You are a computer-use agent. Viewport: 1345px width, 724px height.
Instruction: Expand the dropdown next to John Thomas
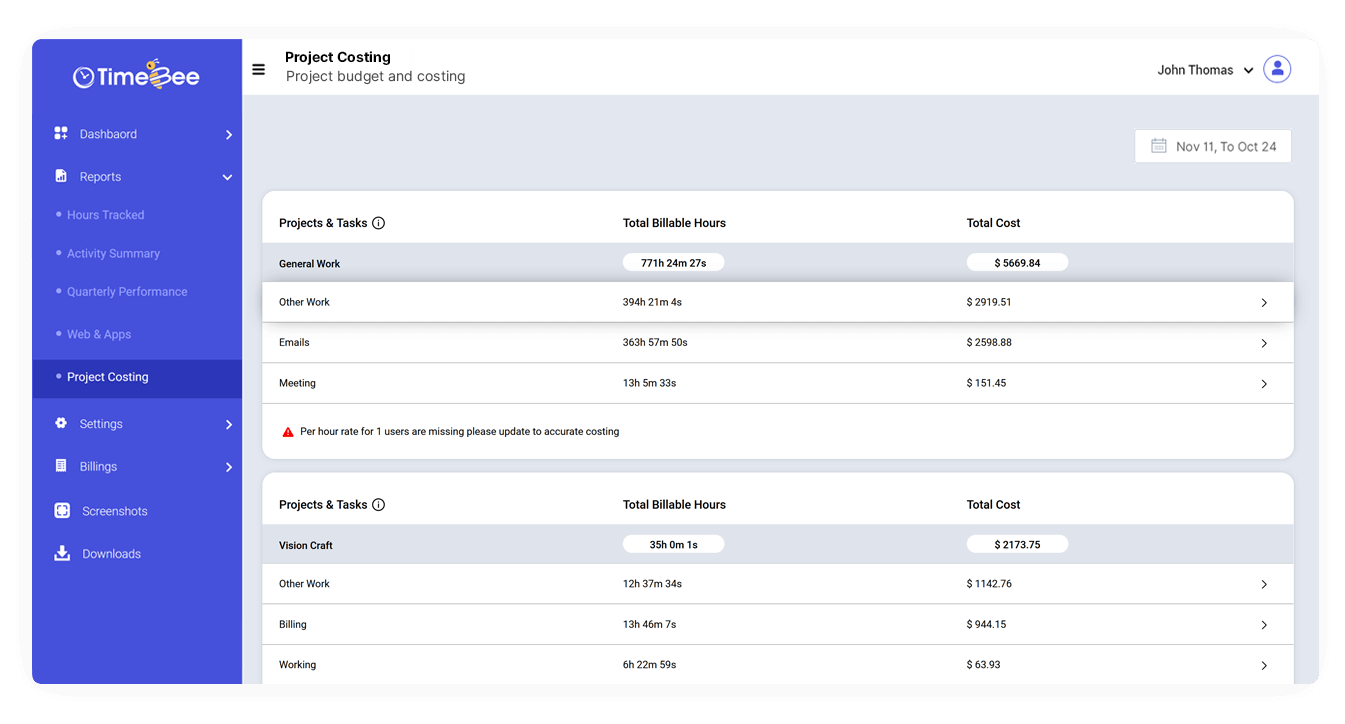[x=1248, y=70]
